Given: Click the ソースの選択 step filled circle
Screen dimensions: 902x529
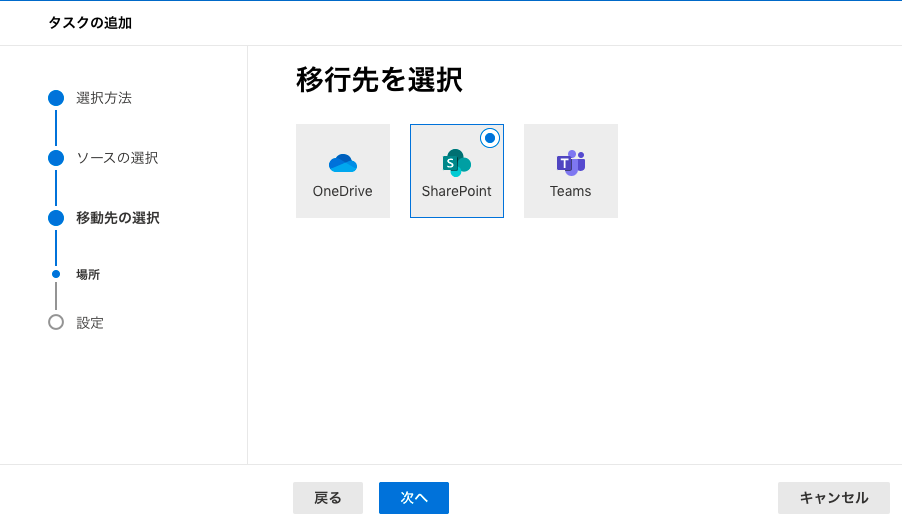Looking at the screenshot, I should pyautogui.click(x=56, y=158).
